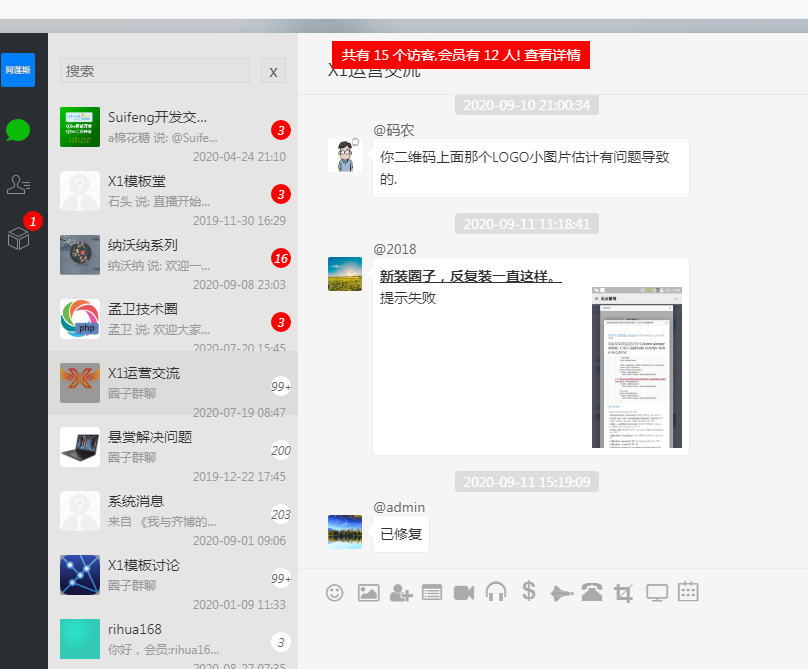Open the 纳沃纳系列 conversation

tap(172, 254)
